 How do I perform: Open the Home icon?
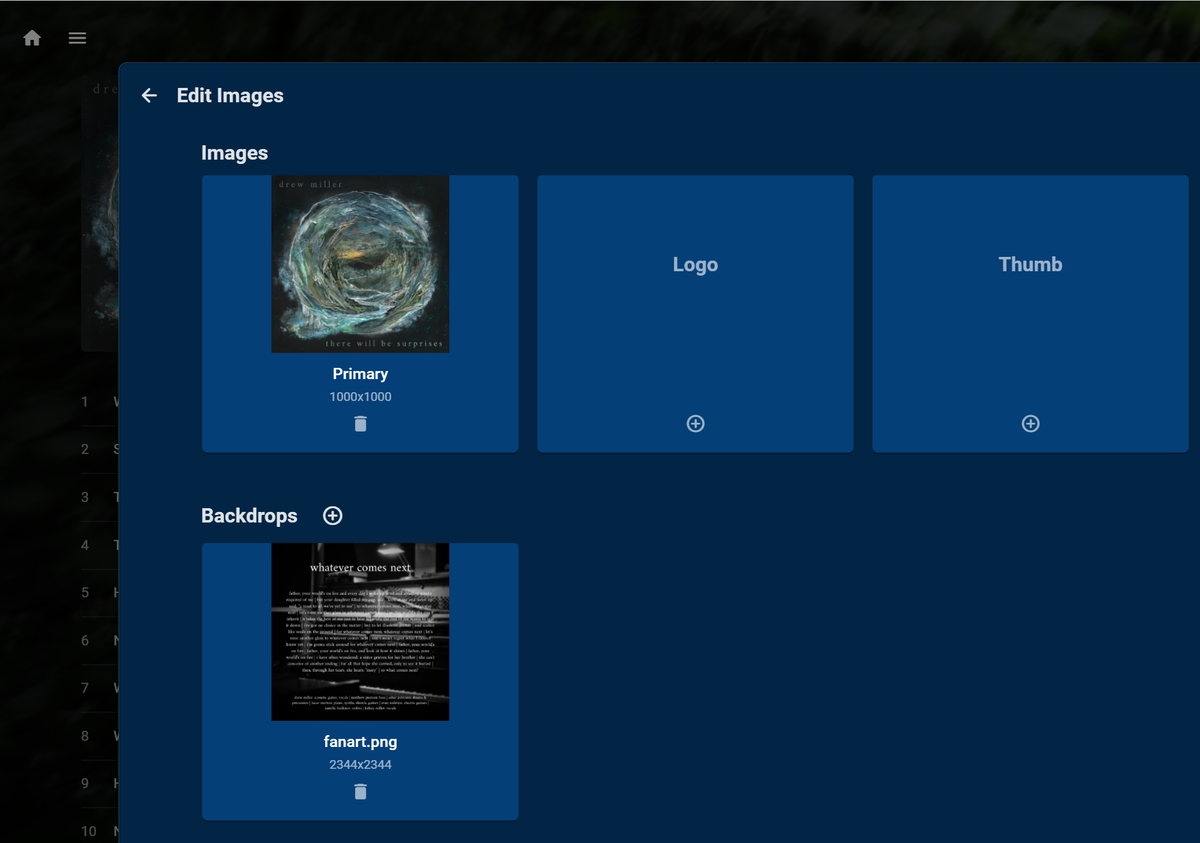[x=32, y=38]
